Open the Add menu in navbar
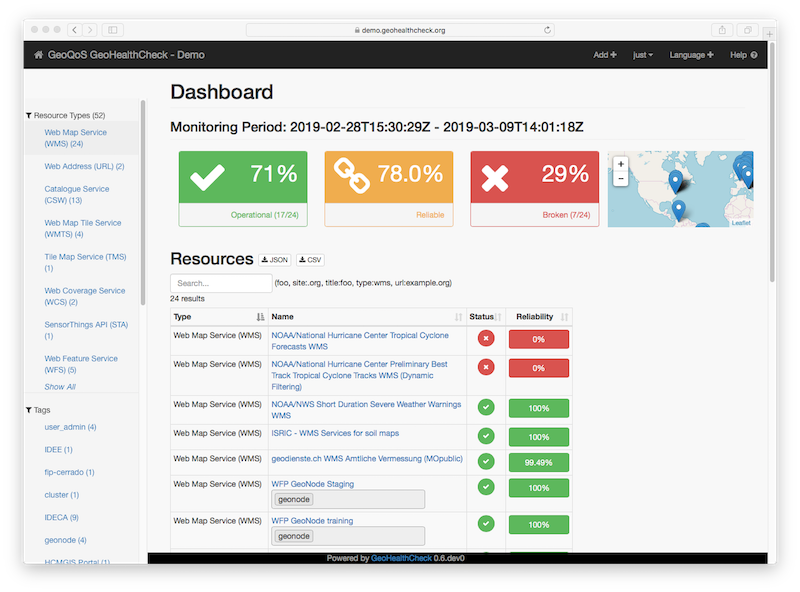Image resolution: width=800 pixels, height=592 pixels. click(604, 55)
